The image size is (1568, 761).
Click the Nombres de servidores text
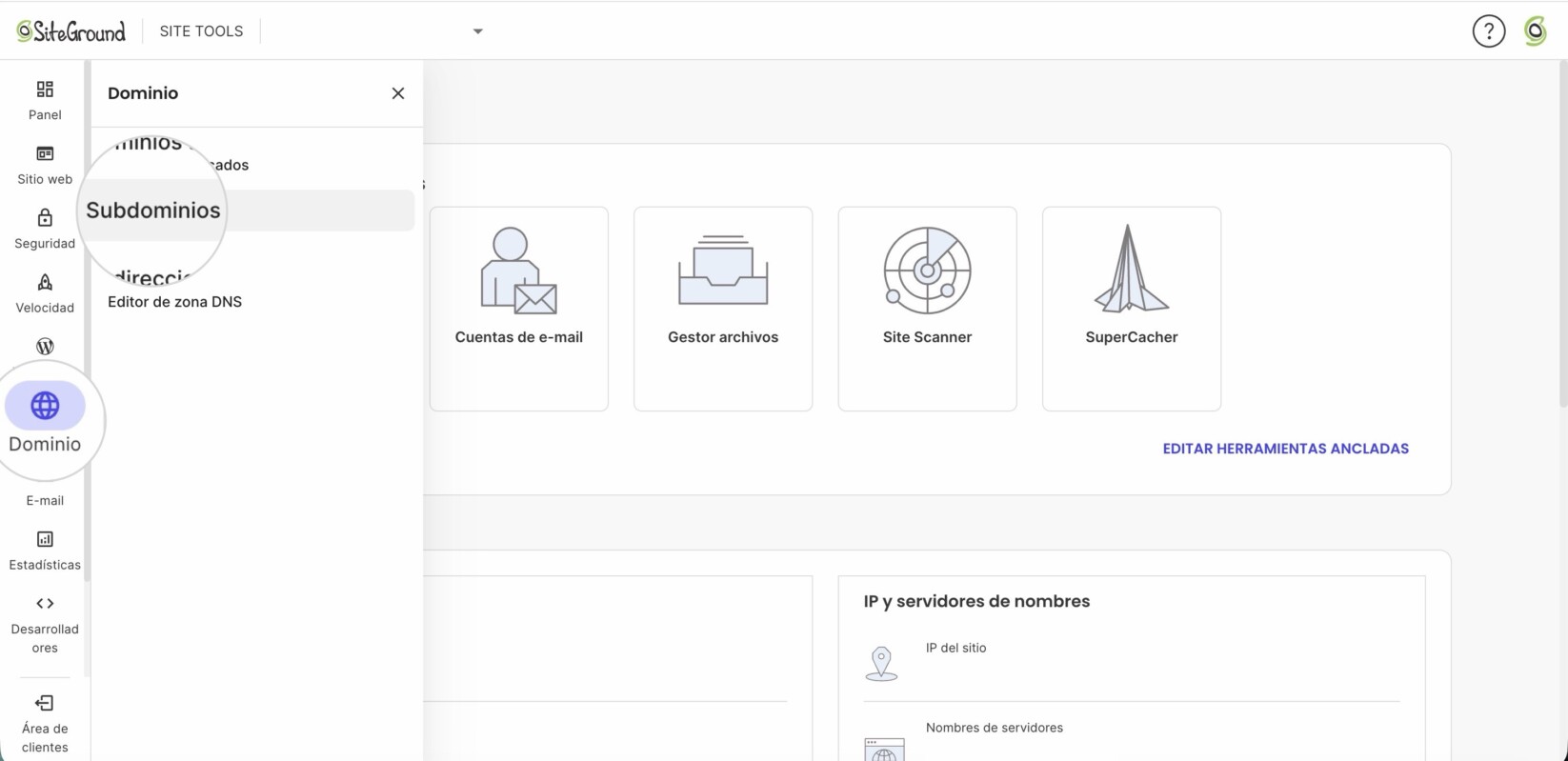(x=995, y=728)
